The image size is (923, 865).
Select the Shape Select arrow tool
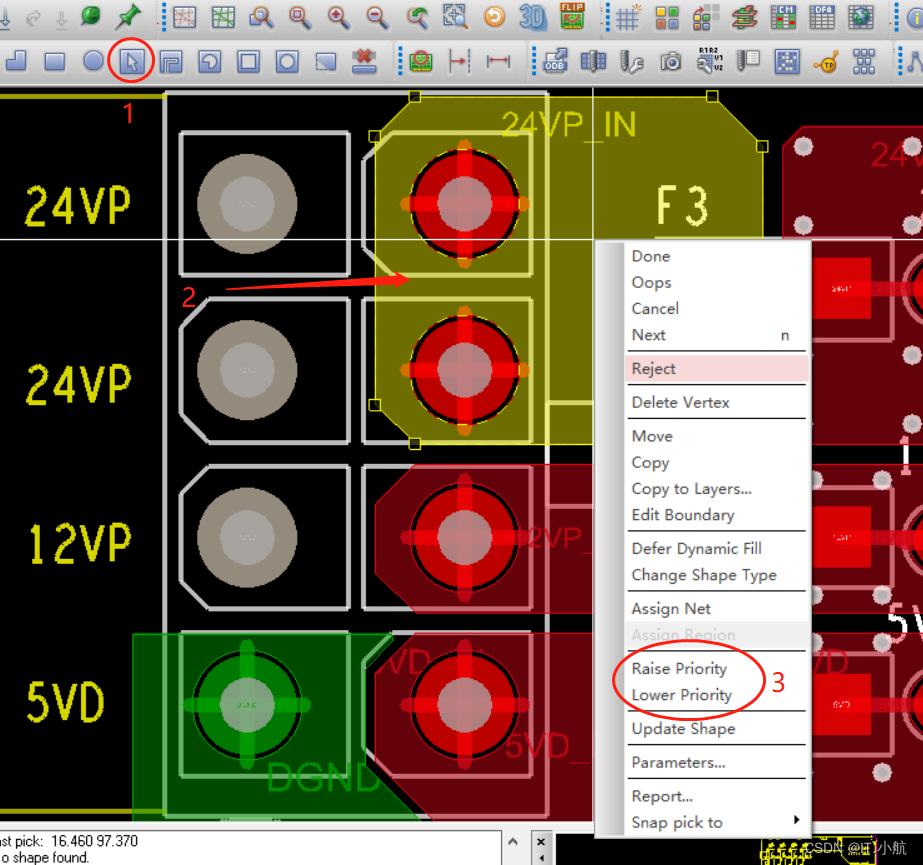(x=132, y=62)
